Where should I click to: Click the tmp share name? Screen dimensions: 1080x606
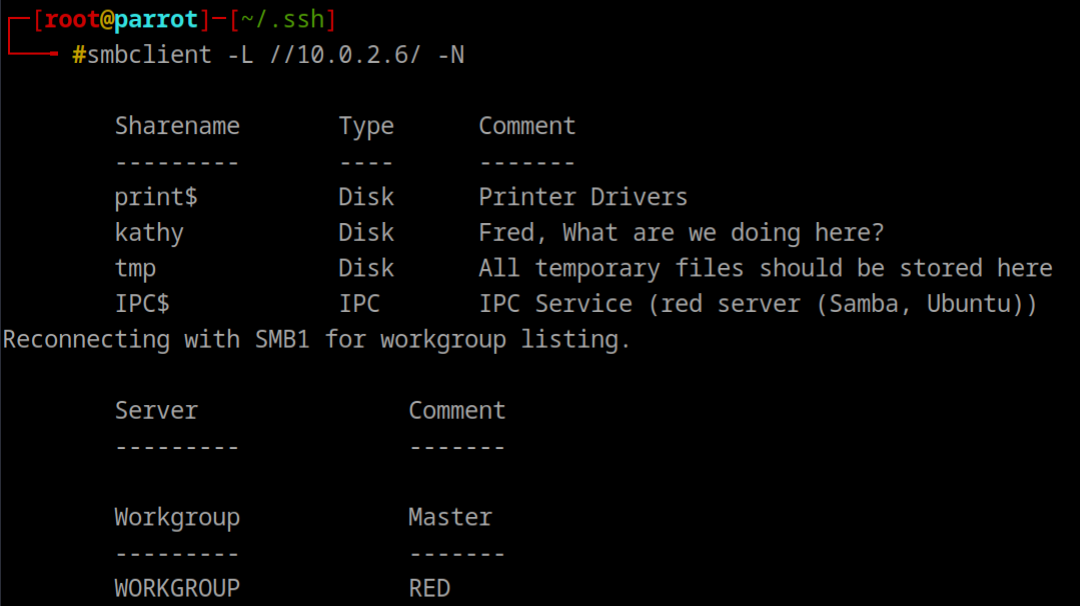(135, 268)
